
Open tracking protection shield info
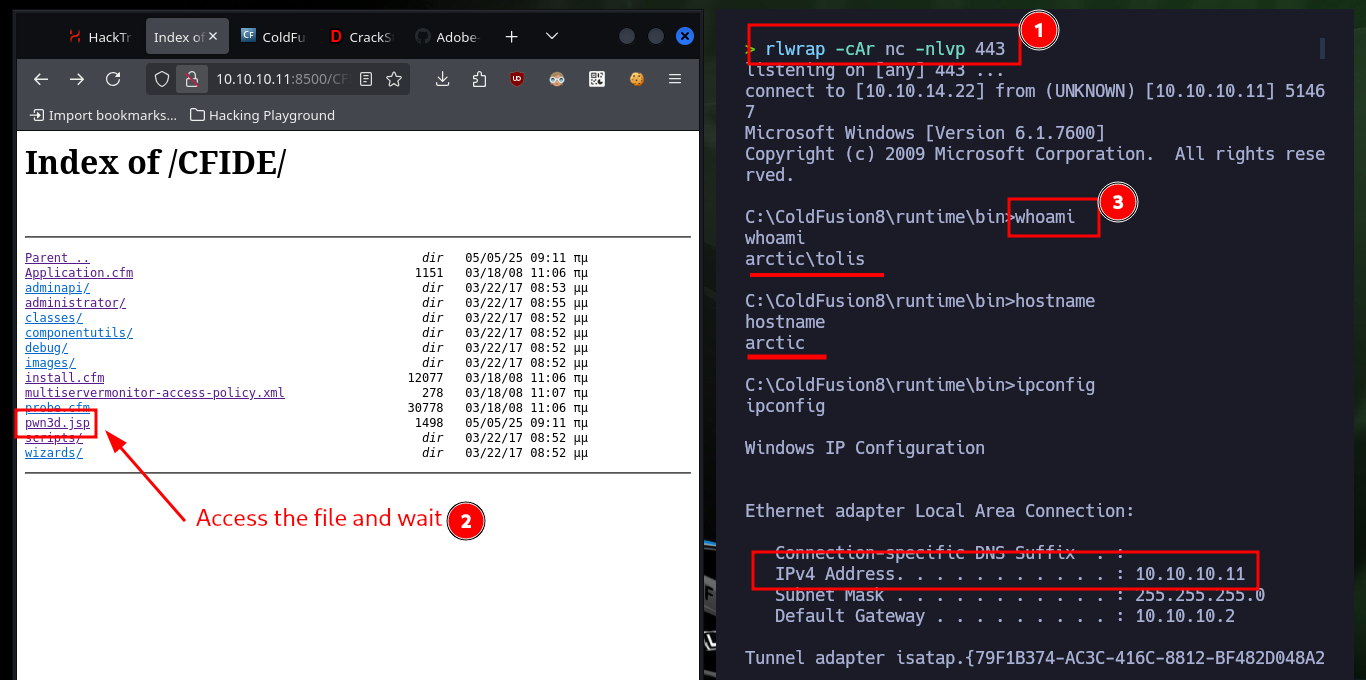point(162,79)
